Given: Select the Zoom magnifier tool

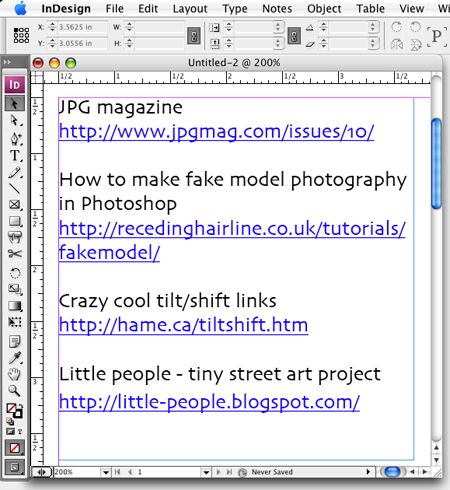Looking at the screenshot, I should pos(14,391).
